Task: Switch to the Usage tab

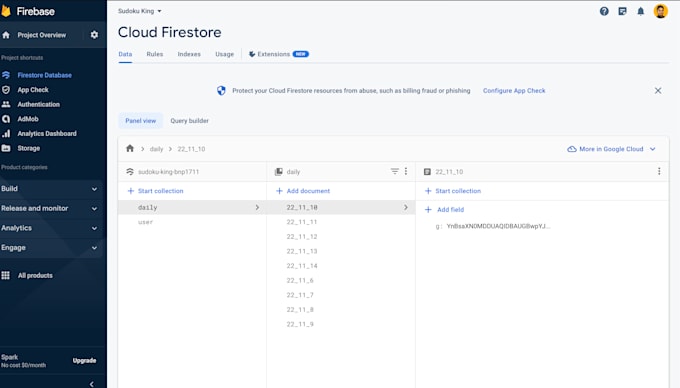Action: [x=225, y=54]
